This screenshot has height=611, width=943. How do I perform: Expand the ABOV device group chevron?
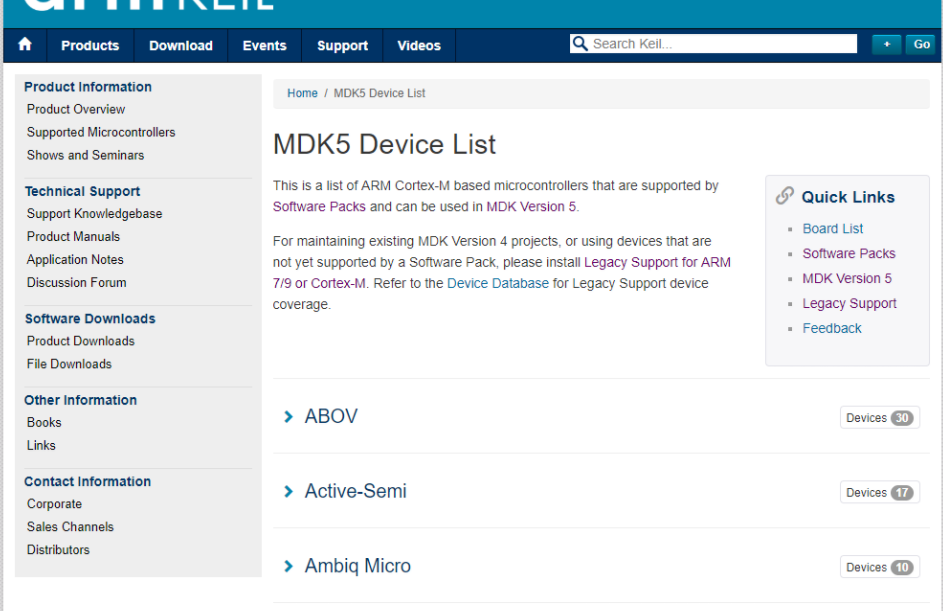click(289, 416)
